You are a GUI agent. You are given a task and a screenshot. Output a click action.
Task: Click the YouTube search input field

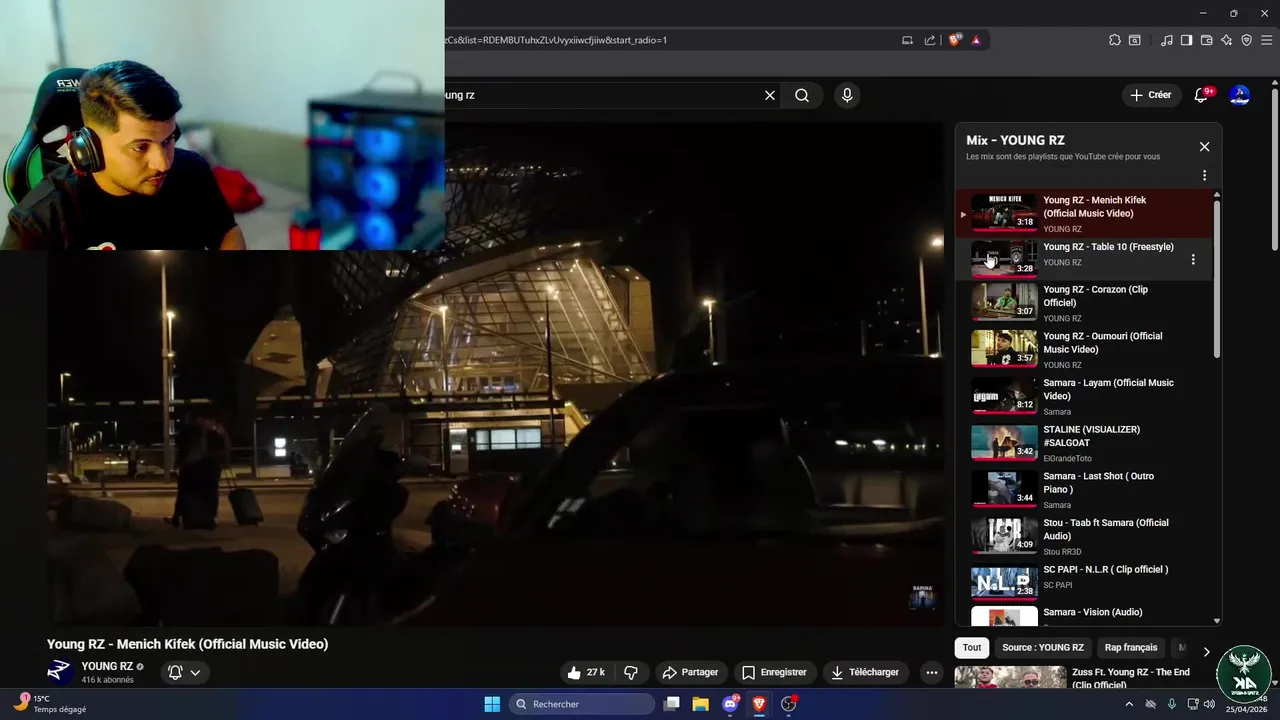[600, 95]
